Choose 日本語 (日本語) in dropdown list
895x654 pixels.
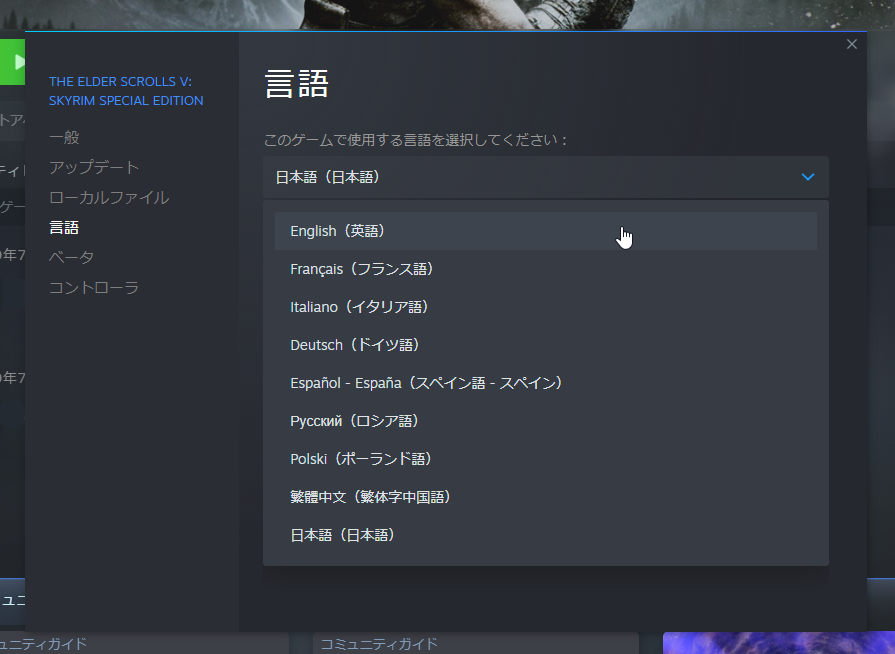point(546,535)
